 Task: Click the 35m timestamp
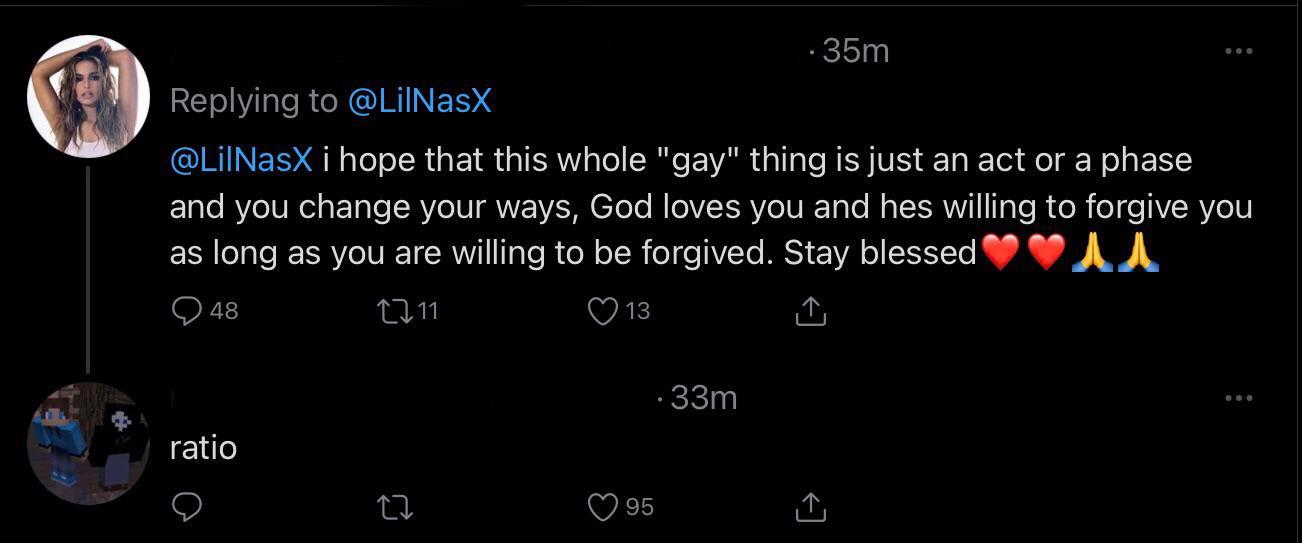tap(855, 51)
